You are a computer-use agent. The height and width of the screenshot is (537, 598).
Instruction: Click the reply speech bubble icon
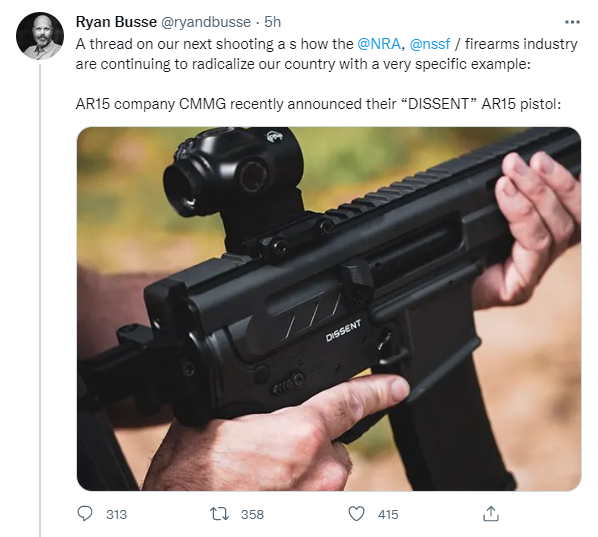(x=85, y=513)
